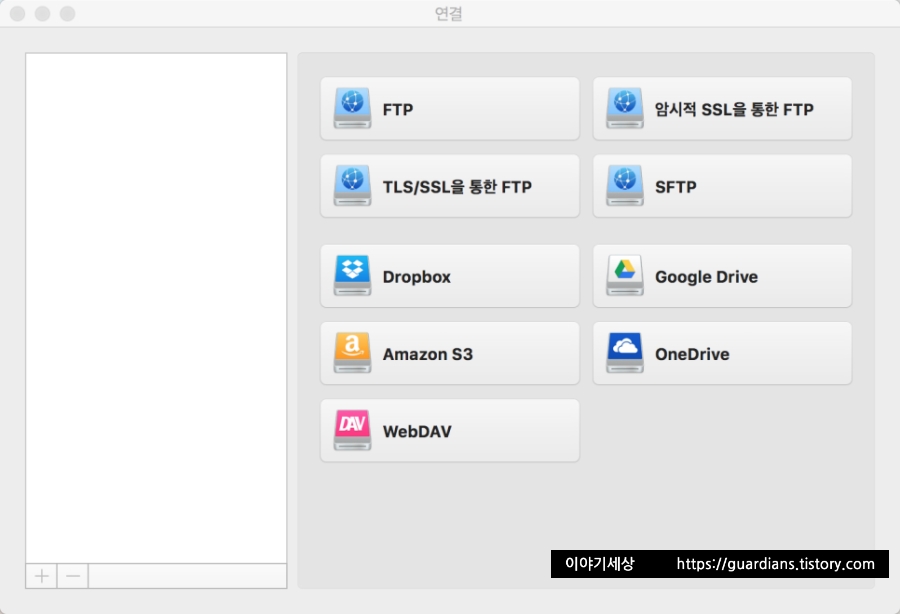Choose the FTP connection type

pyautogui.click(x=449, y=108)
